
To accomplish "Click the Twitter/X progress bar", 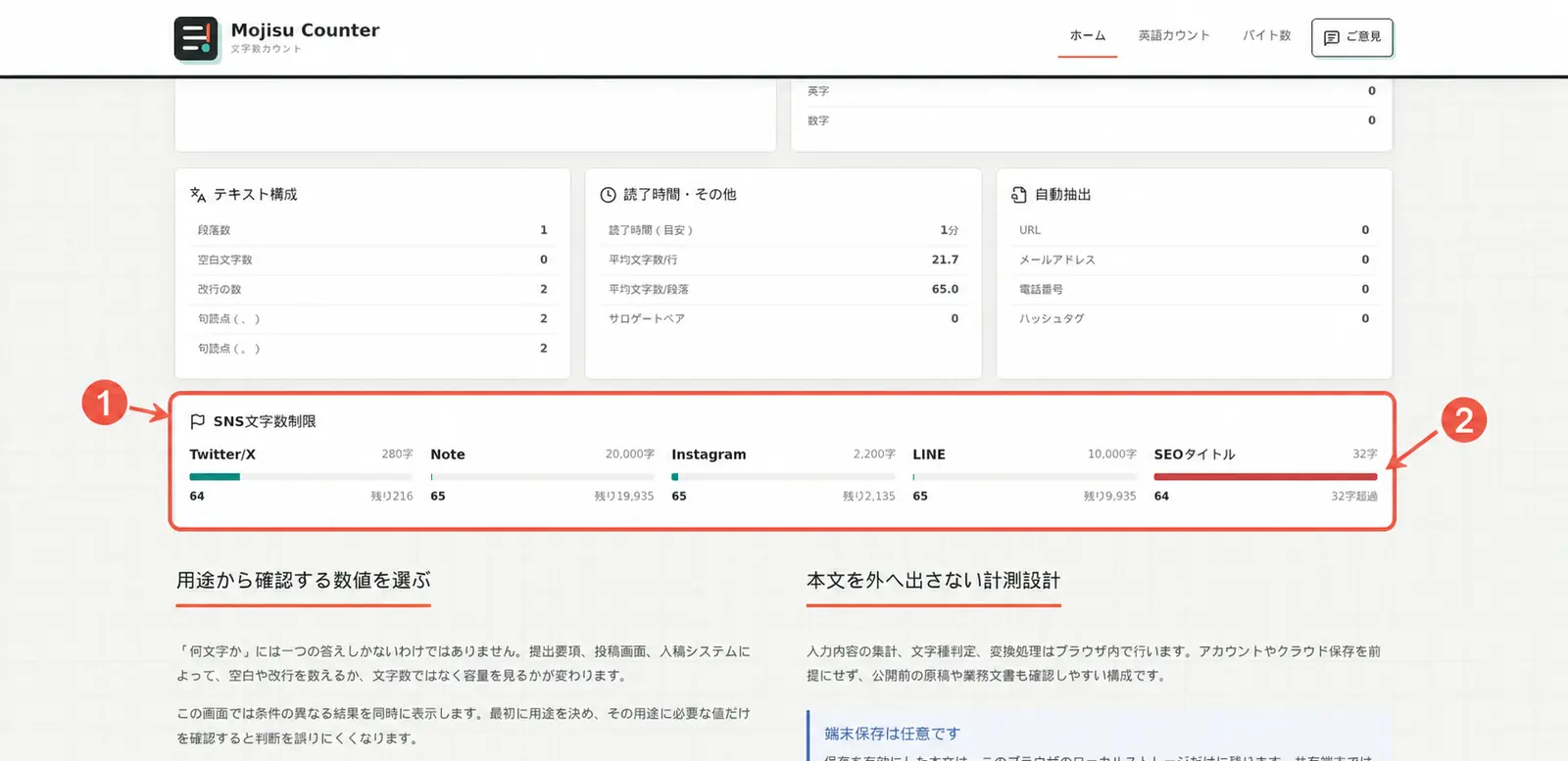I will tap(301, 477).
